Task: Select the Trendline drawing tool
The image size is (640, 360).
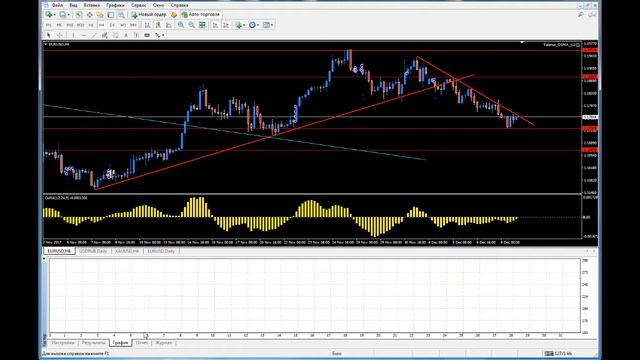Action: [x=94, y=35]
